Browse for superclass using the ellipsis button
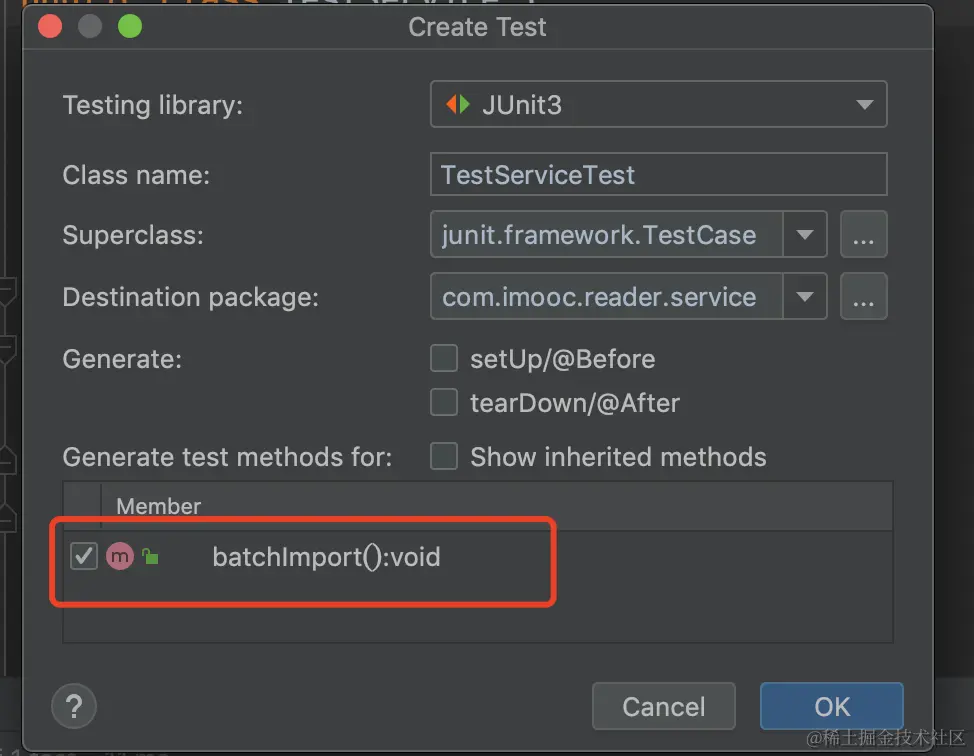The image size is (974, 756). [x=864, y=236]
